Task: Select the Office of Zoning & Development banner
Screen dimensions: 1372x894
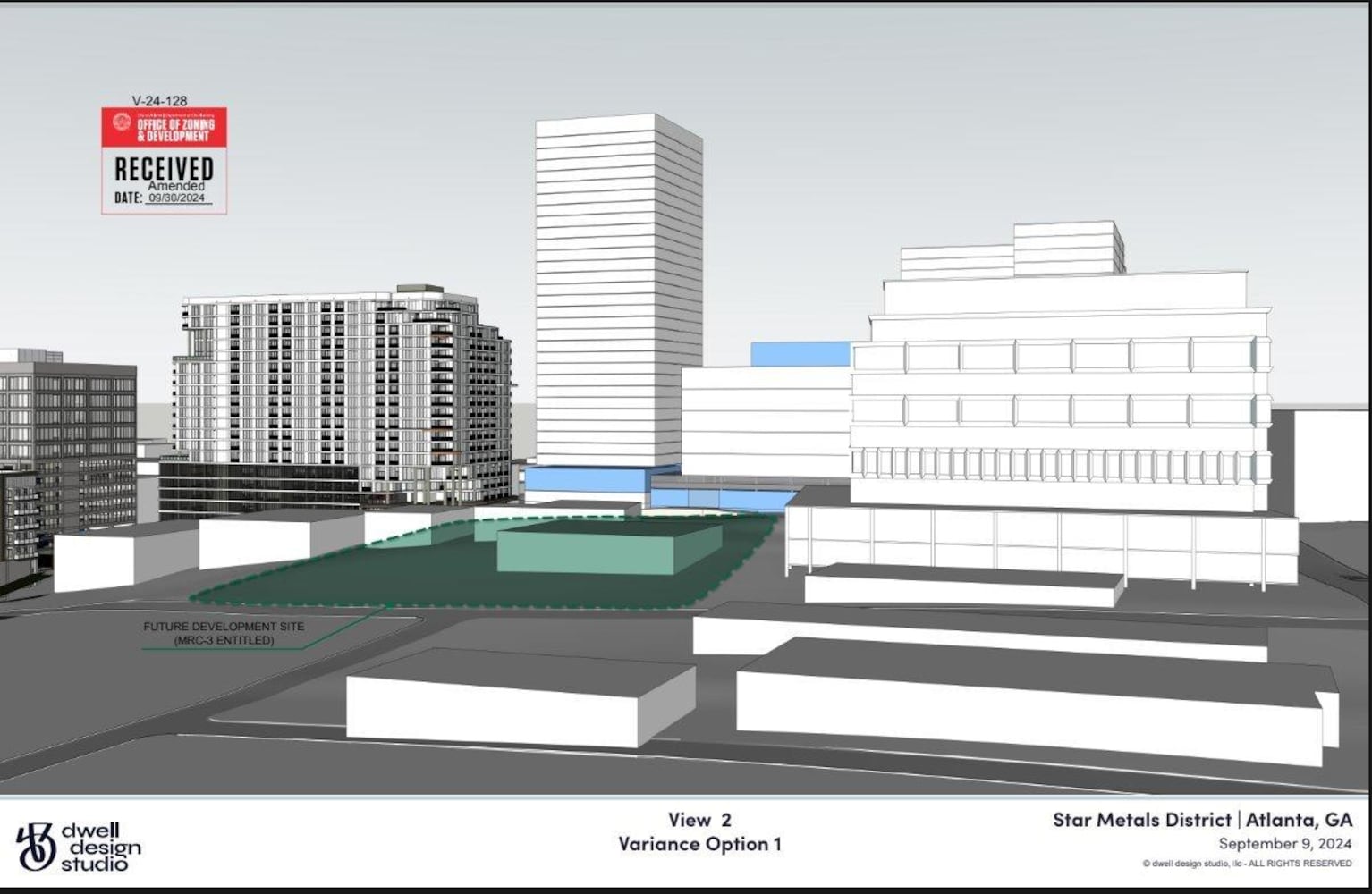Action: point(175,130)
